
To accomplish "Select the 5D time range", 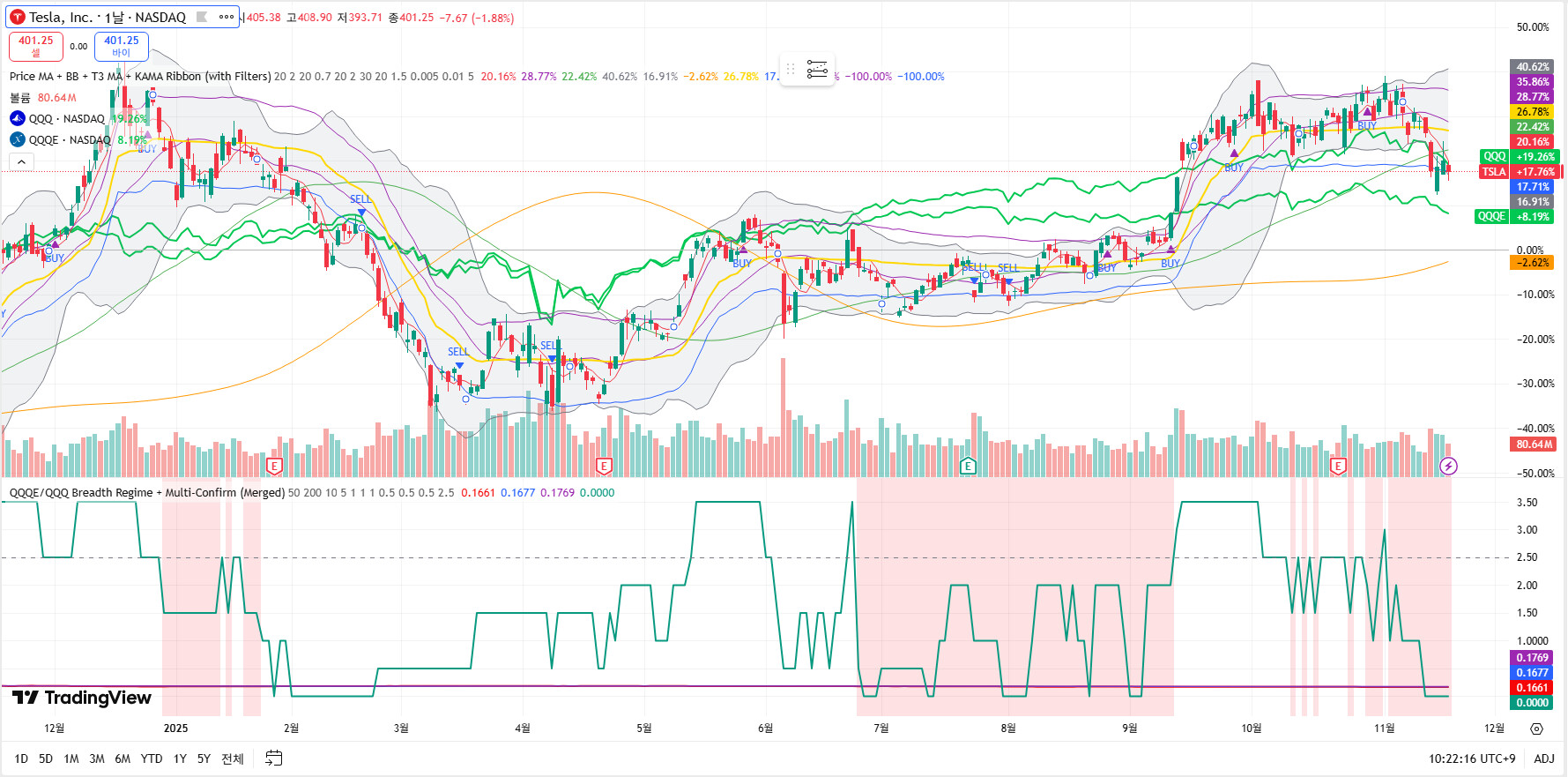I will [46, 758].
